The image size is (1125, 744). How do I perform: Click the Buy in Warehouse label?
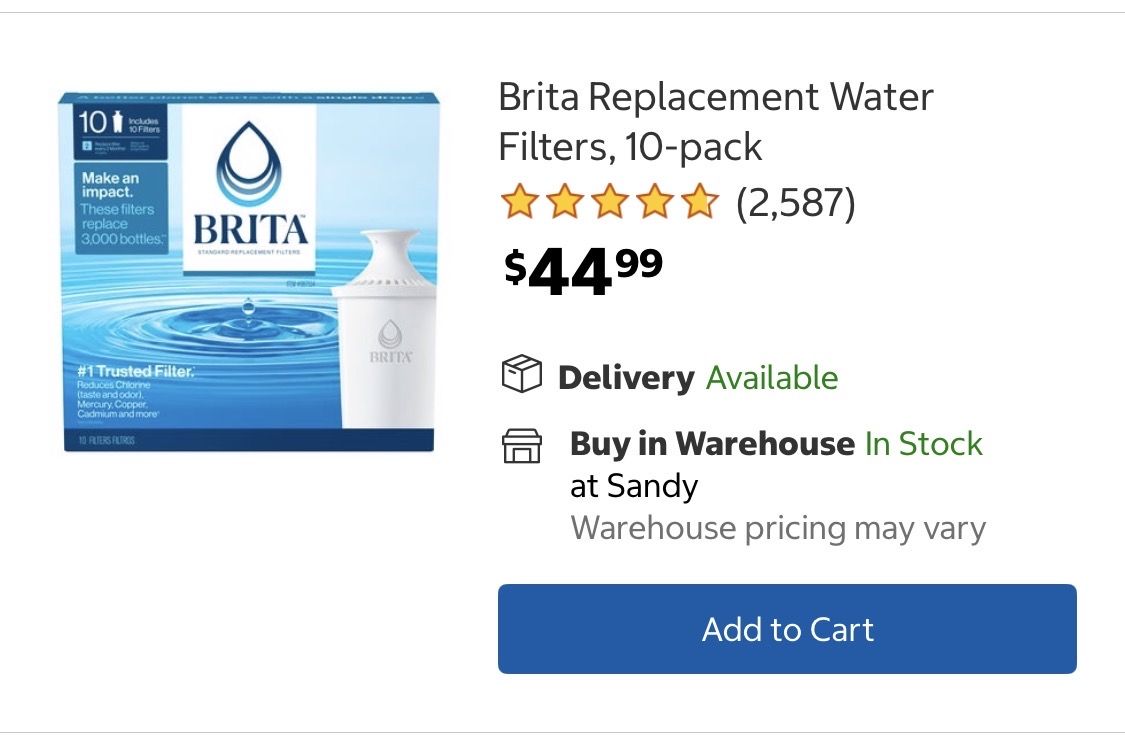coord(712,444)
